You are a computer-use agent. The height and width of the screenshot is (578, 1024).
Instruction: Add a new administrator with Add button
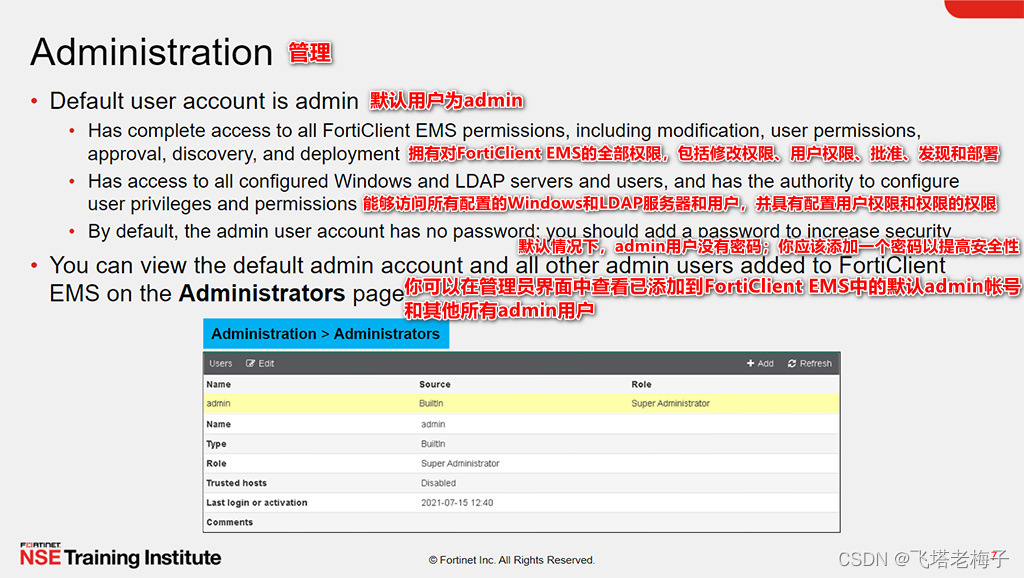click(x=760, y=363)
